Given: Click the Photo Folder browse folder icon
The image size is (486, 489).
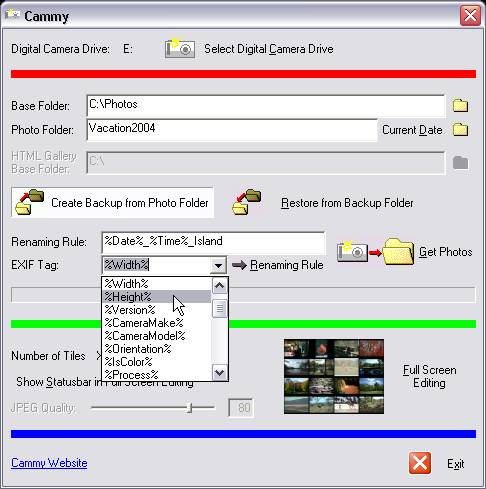Looking at the screenshot, I should point(460,130).
